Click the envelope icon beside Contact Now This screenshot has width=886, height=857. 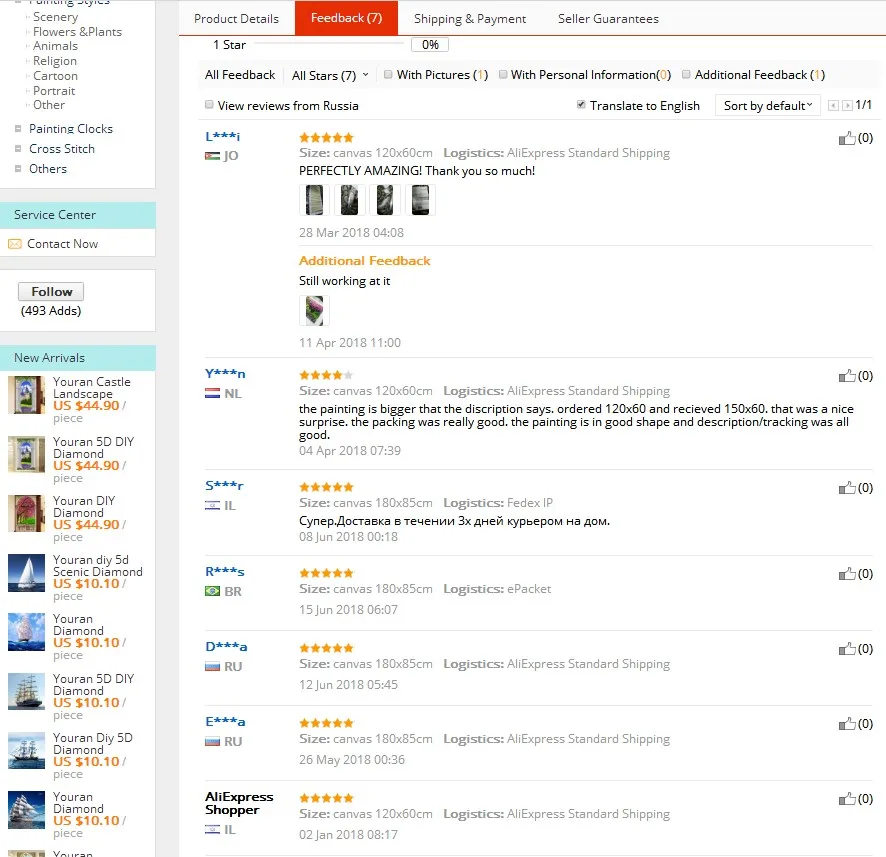click(x=15, y=244)
